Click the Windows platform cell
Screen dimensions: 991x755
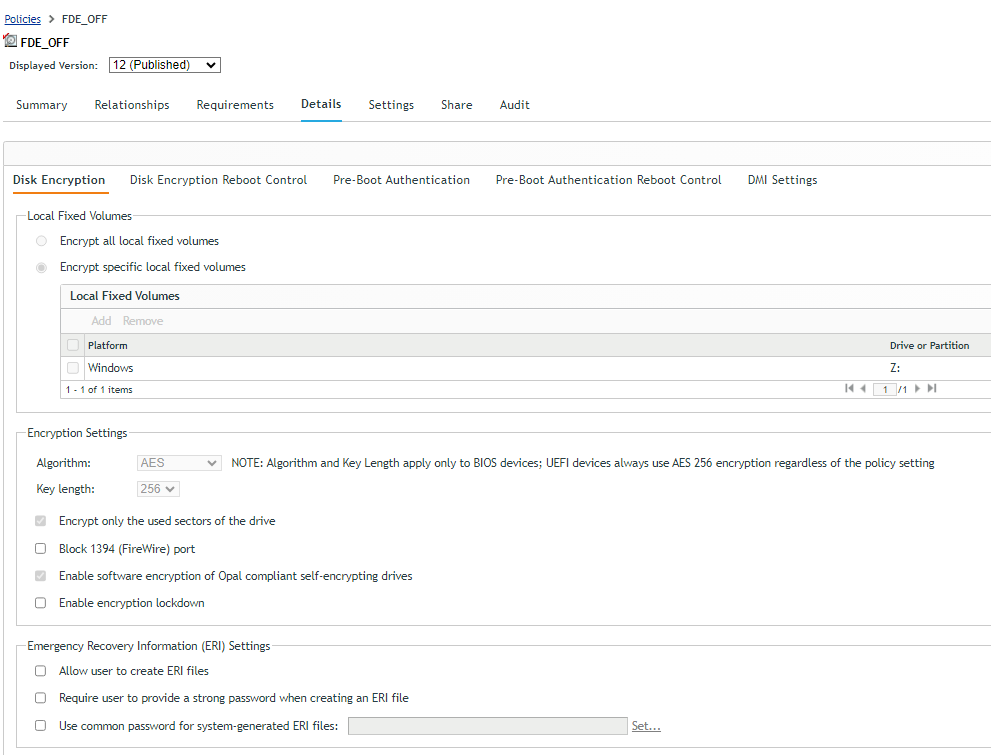(111, 368)
